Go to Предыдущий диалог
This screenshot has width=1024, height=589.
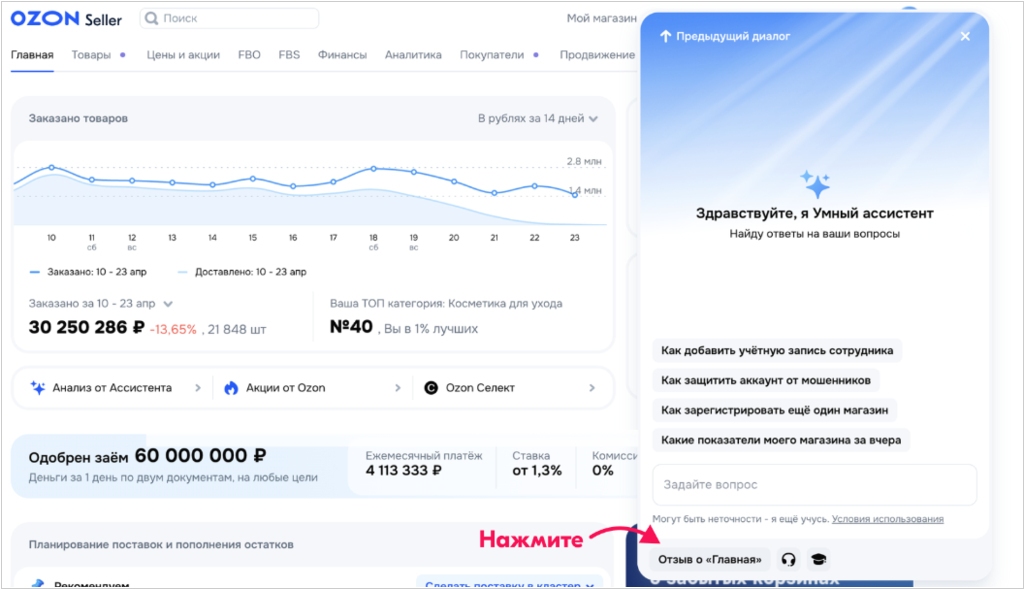click(724, 37)
